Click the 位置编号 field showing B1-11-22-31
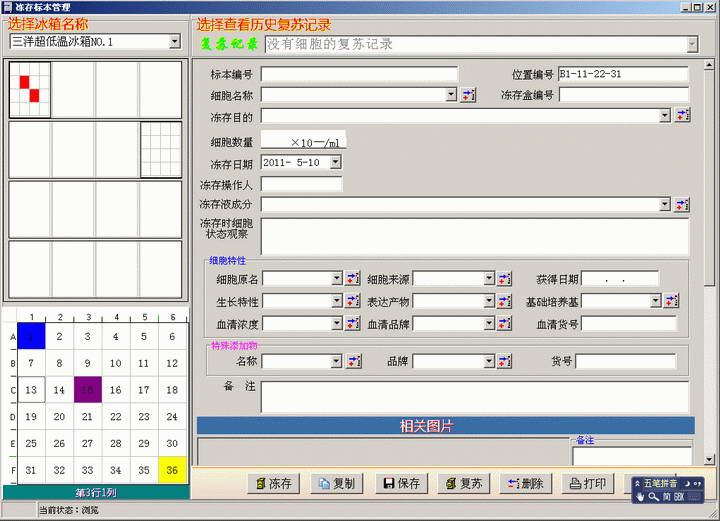Screen dimensions: 720x521 623,74
